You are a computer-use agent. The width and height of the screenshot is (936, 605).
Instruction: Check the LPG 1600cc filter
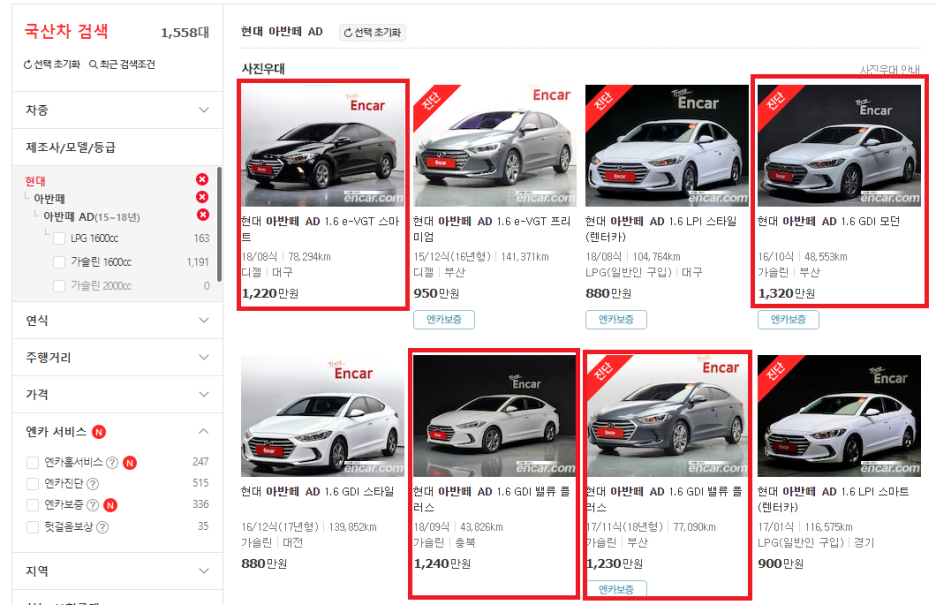59,239
